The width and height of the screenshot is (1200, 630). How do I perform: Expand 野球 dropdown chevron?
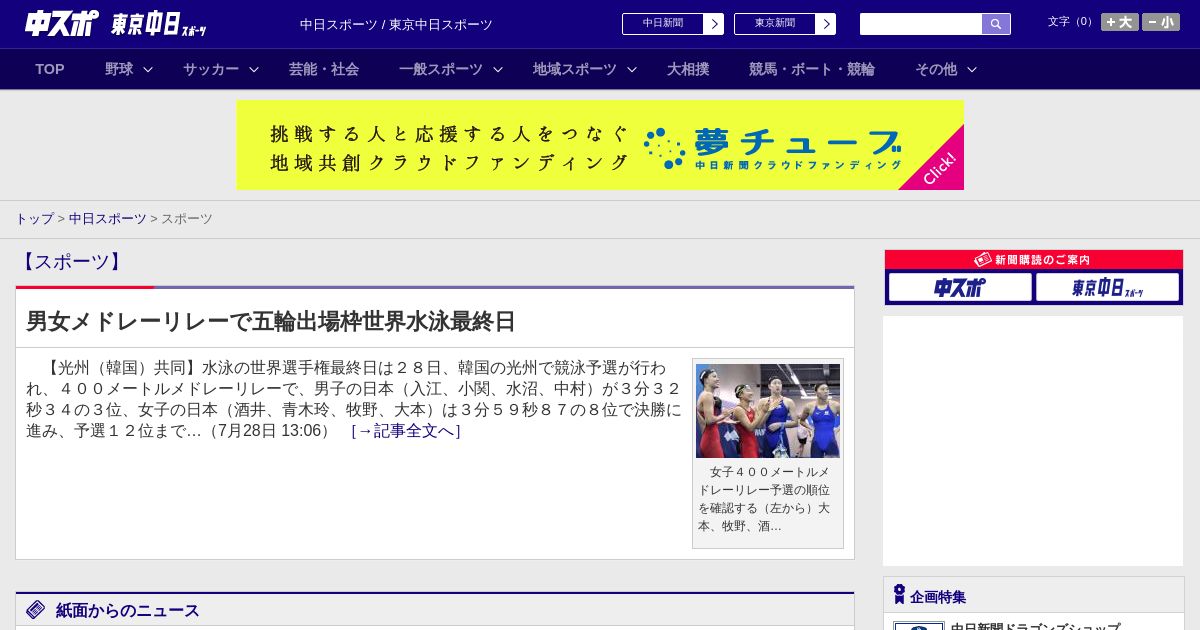(x=148, y=69)
